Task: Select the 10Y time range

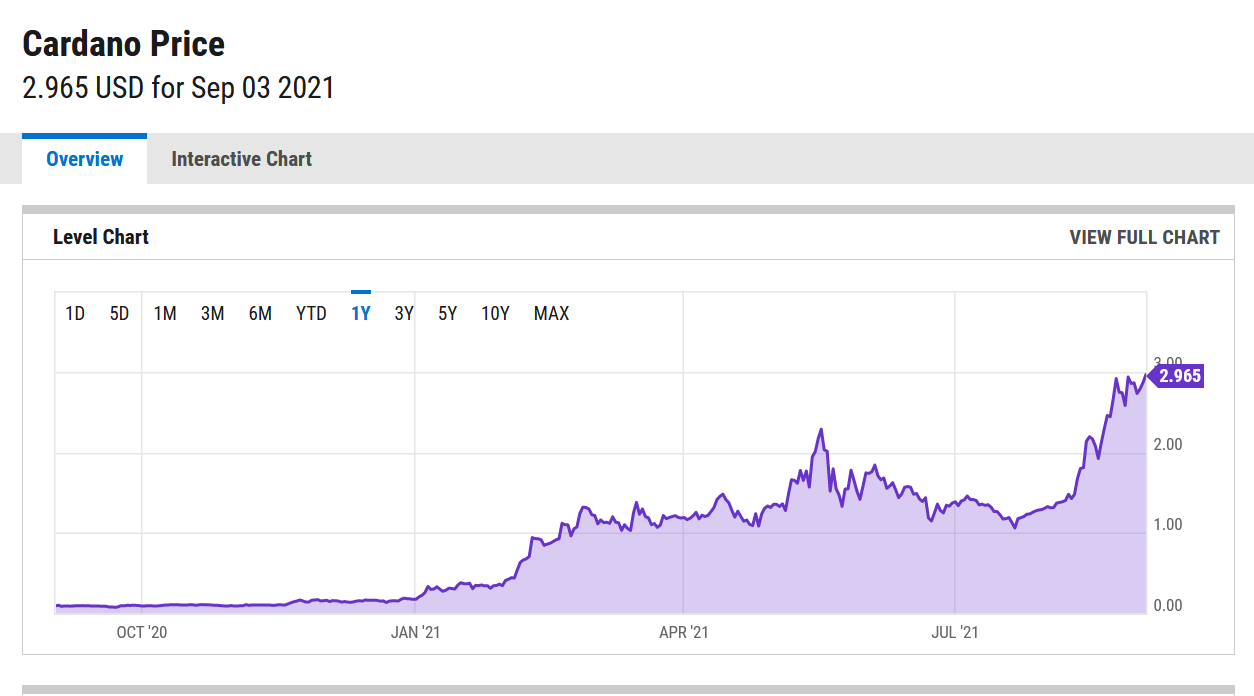Action: (495, 313)
